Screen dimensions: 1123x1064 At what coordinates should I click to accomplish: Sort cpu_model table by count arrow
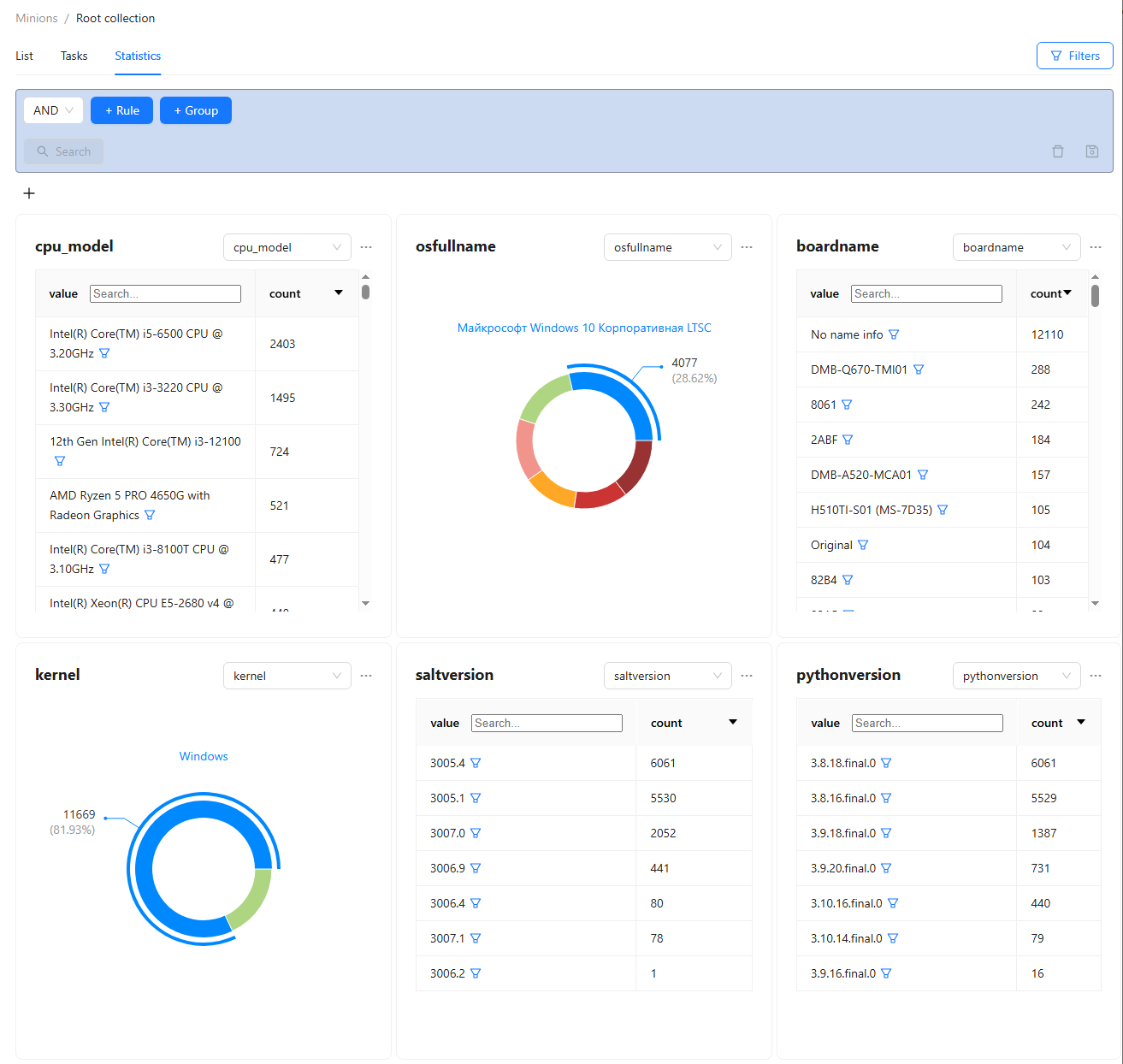click(x=339, y=293)
